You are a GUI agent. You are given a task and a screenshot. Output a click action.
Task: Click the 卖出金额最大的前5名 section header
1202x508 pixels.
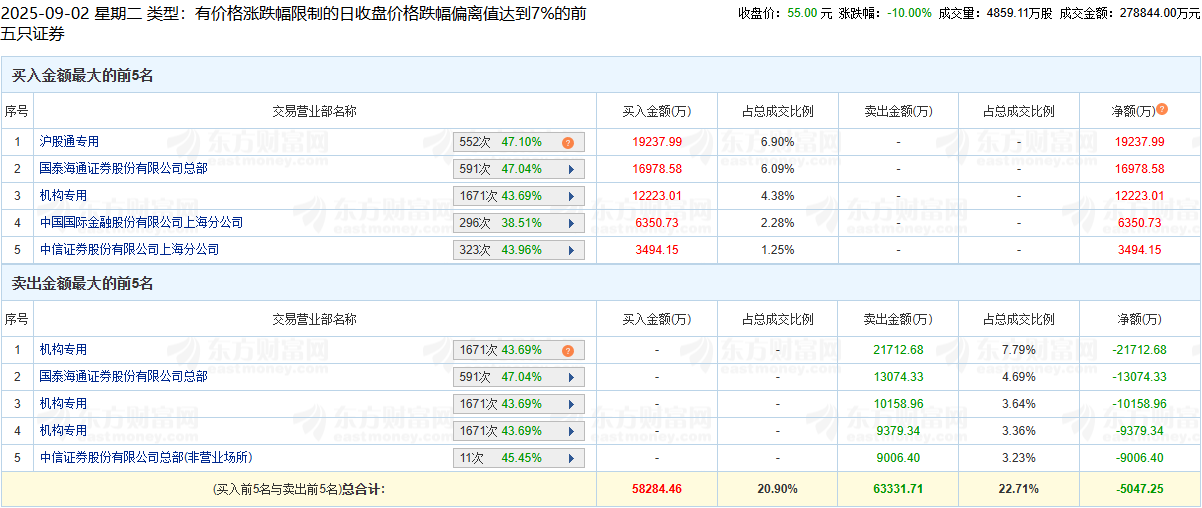(82, 285)
